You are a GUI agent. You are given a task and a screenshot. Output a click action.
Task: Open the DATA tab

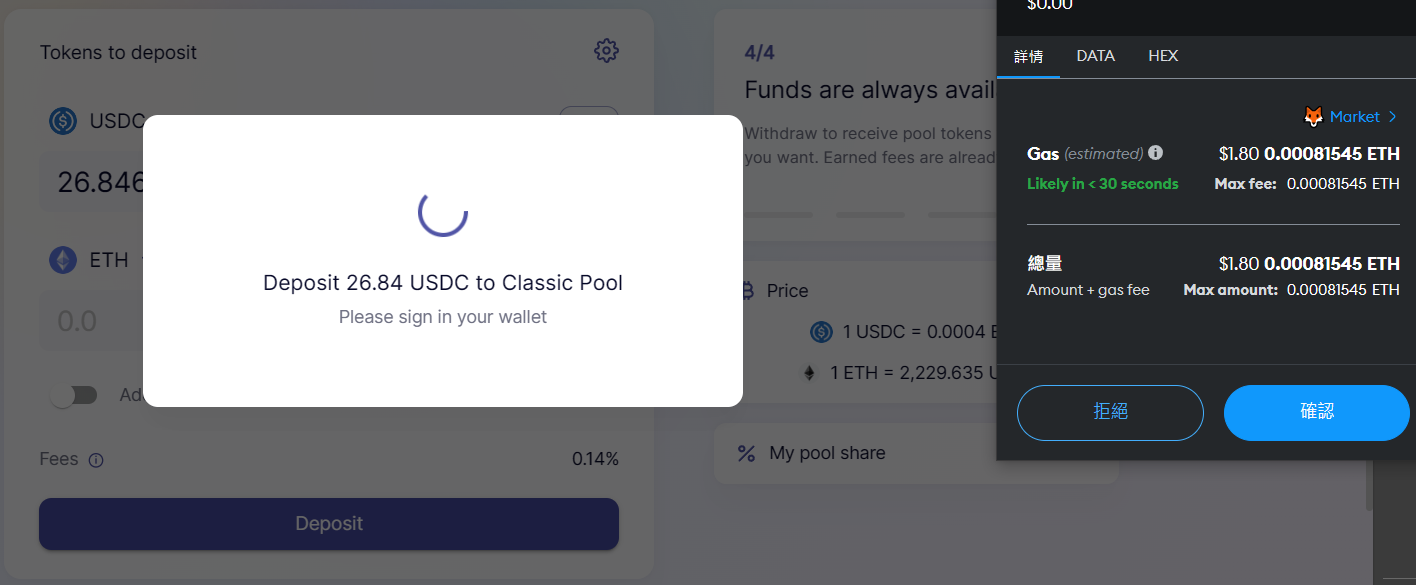coord(1095,56)
